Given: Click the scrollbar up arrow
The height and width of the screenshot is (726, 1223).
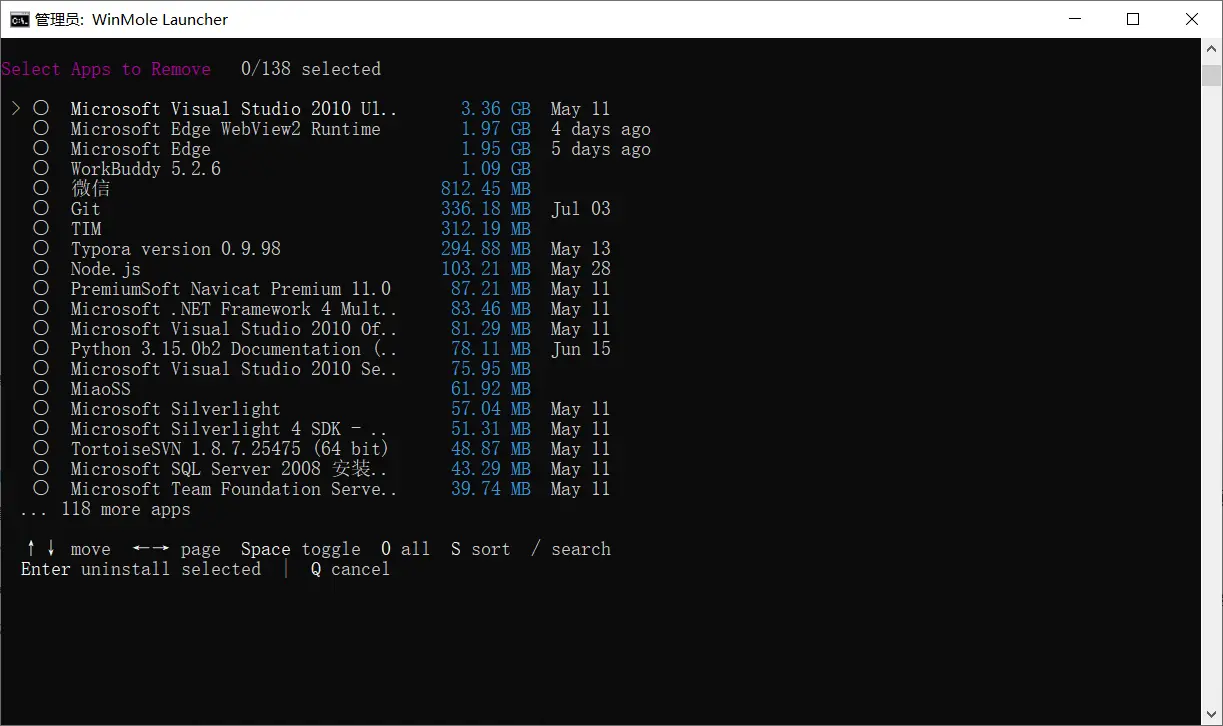Looking at the screenshot, I should point(1212,49).
